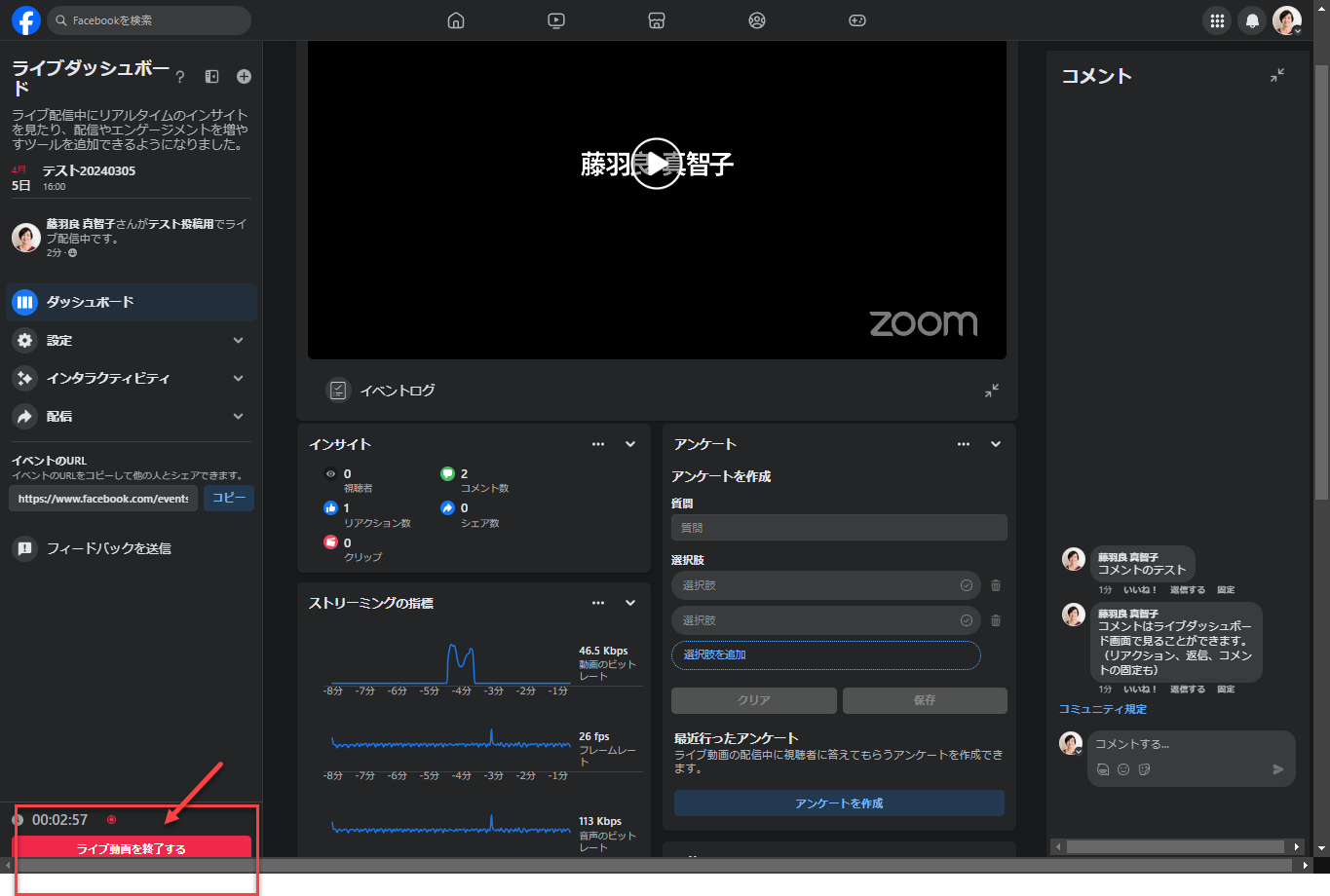Collapse the ストリーミングの指標 panel

coord(630,603)
